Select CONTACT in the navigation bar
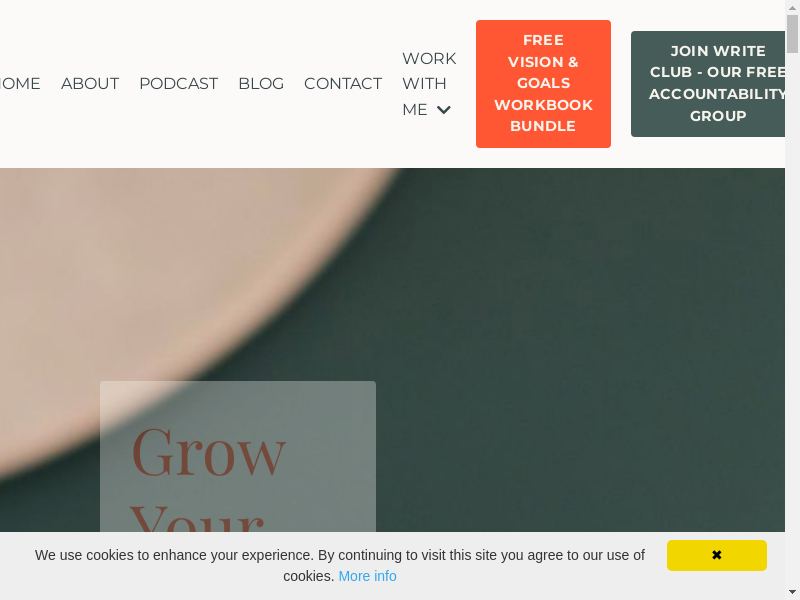Image resolution: width=800 pixels, height=600 pixels. point(343,83)
